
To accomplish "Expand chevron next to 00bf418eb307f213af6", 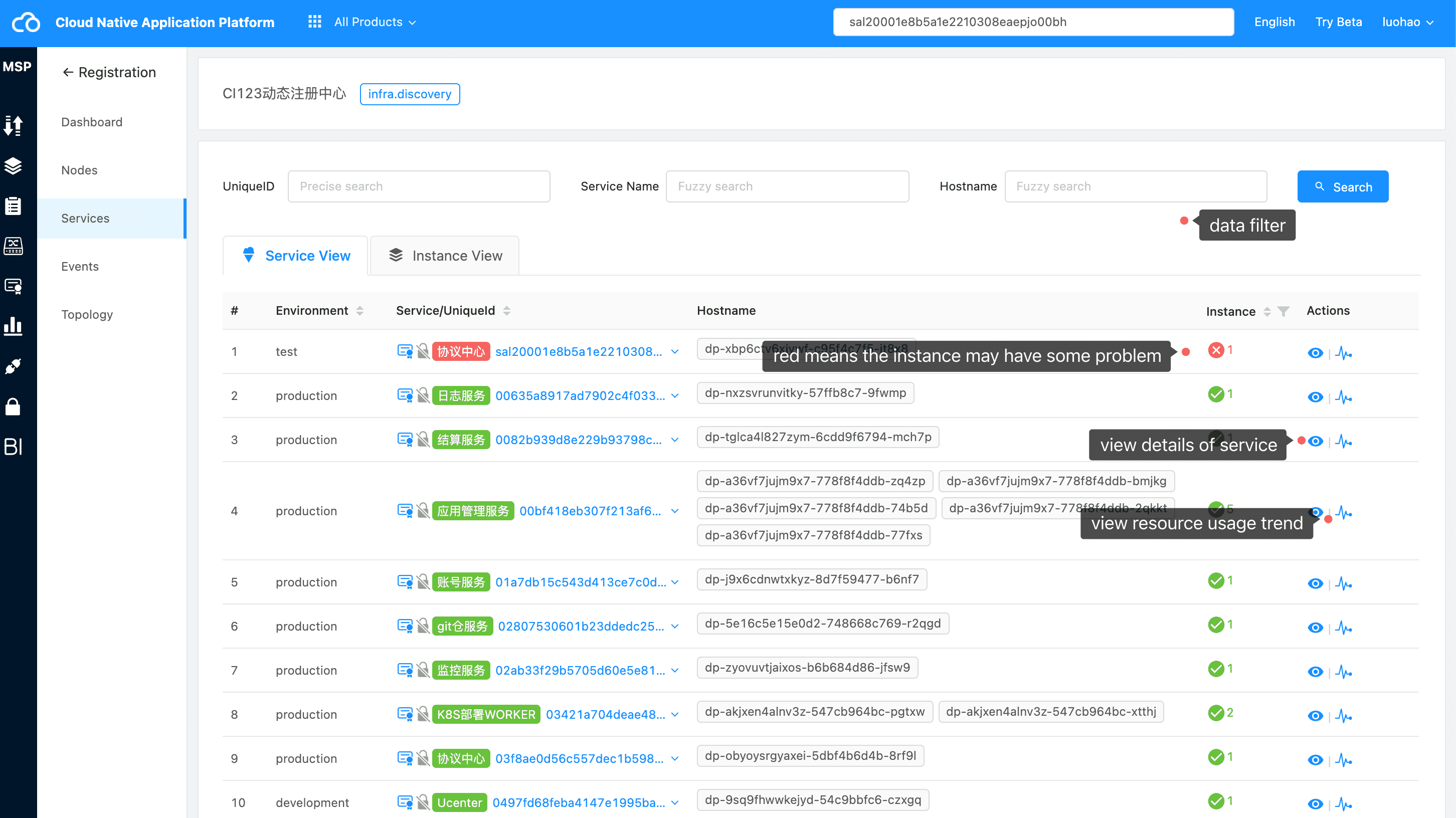I will coord(675,511).
